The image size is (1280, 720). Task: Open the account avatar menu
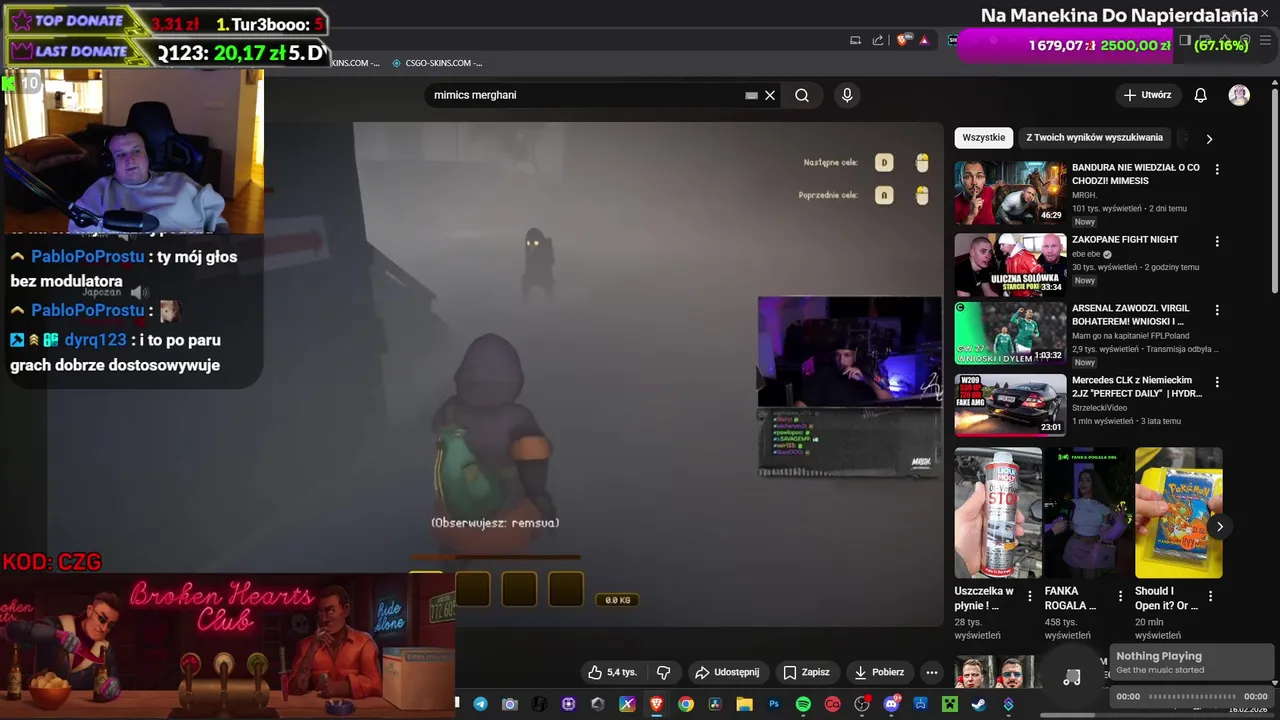[x=1239, y=95]
